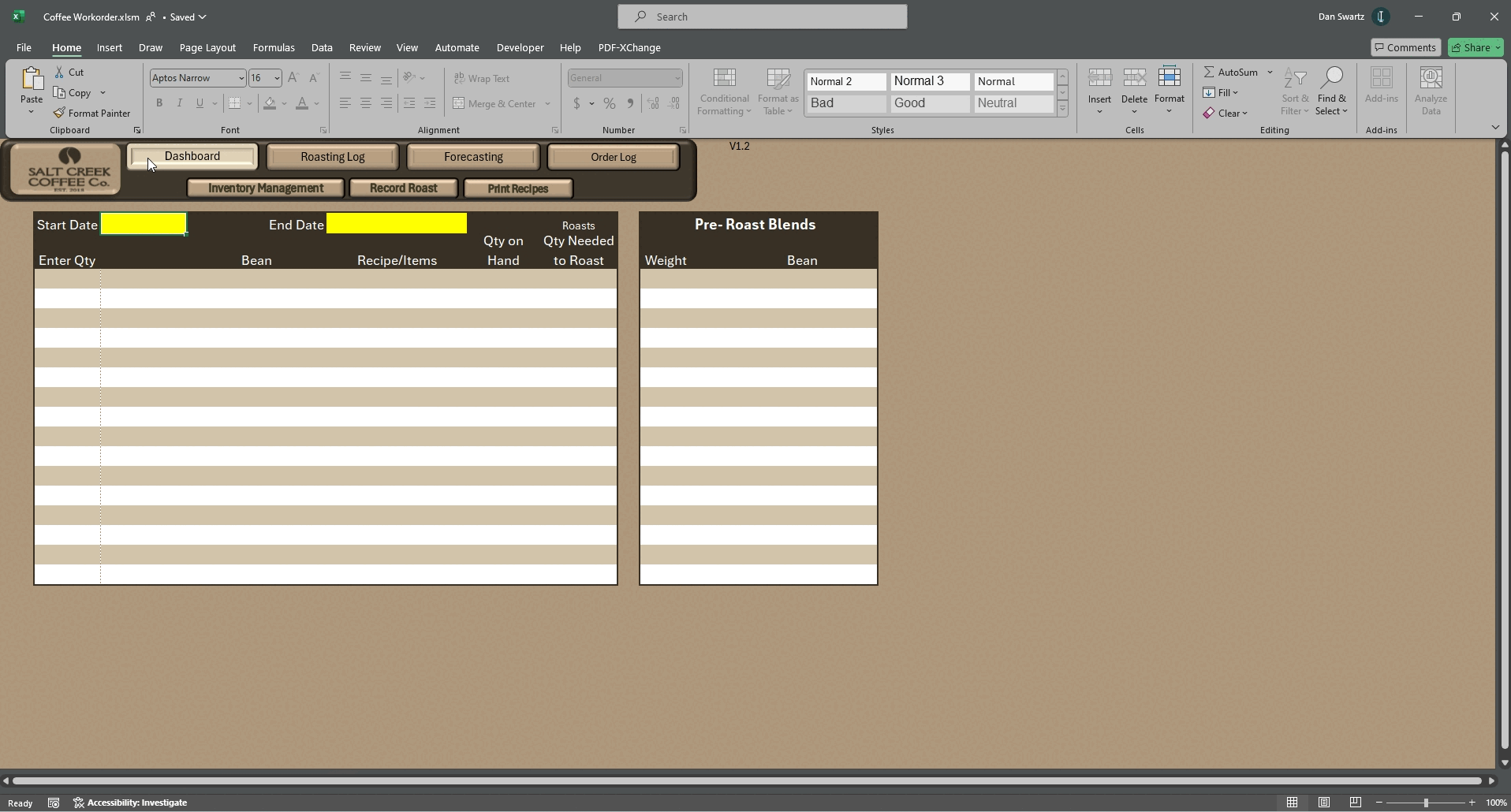Click the Format cells icon
1511x812 pixels.
pyautogui.click(x=1170, y=78)
